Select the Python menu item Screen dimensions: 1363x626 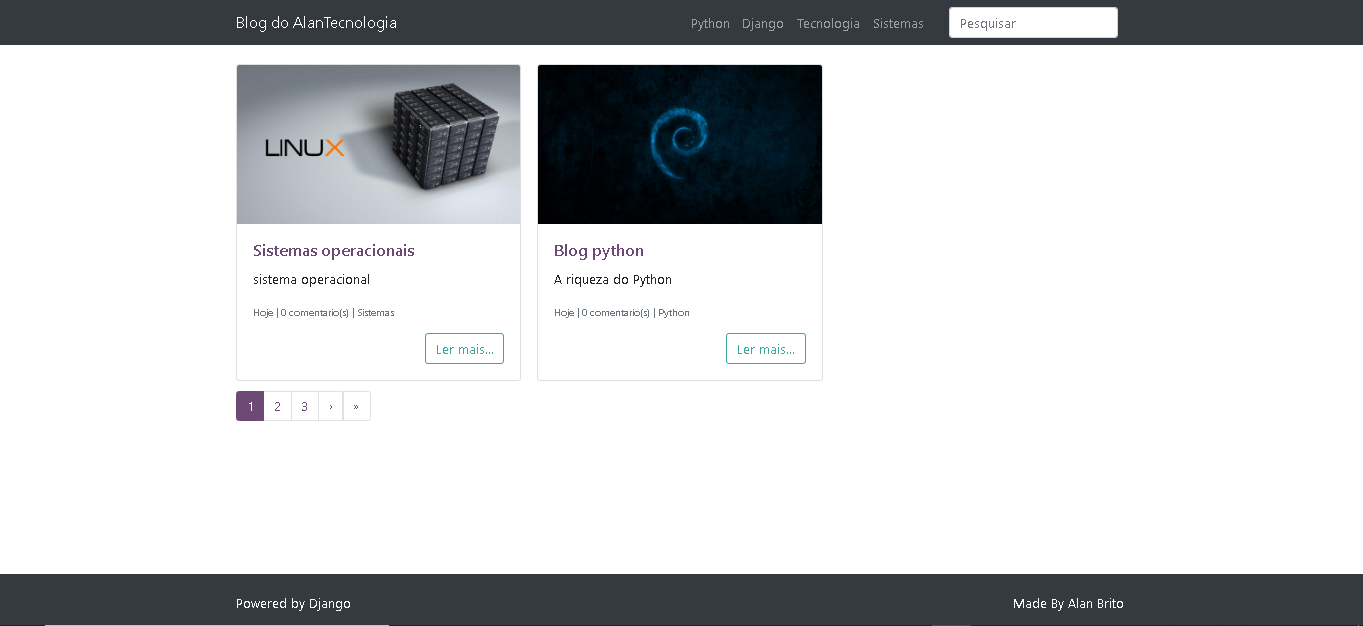pos(710,23)
